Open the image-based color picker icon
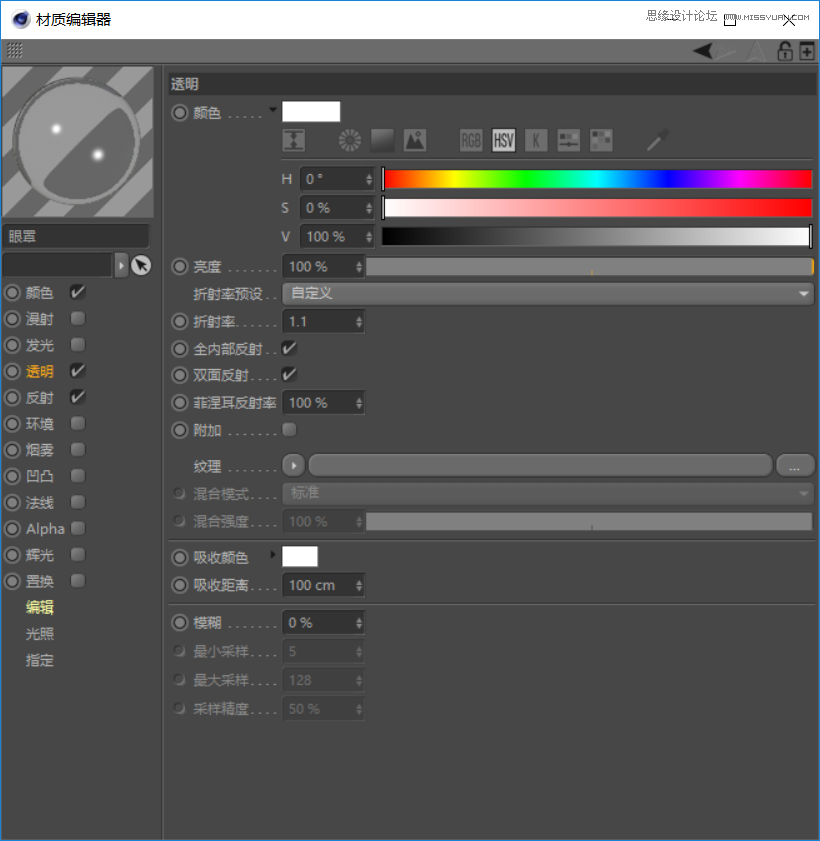The image size is (820, 841). coord(414,140)
